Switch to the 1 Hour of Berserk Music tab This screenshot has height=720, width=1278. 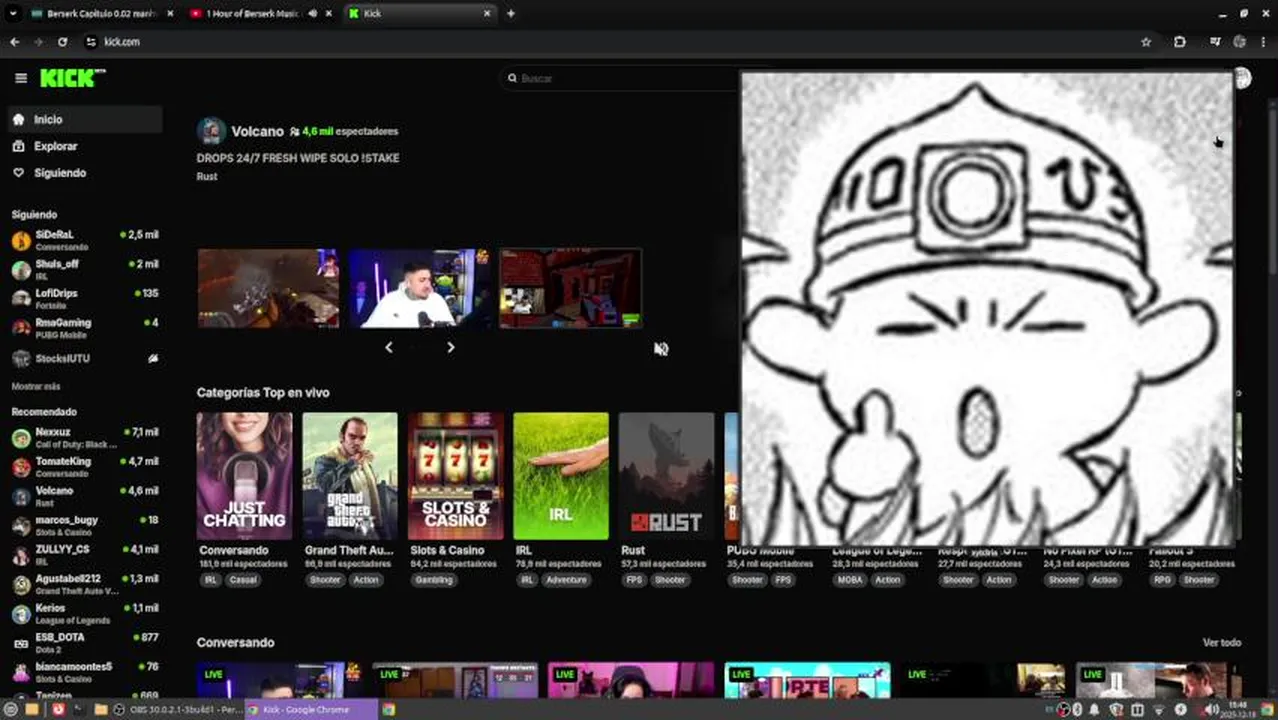(251, 14)
